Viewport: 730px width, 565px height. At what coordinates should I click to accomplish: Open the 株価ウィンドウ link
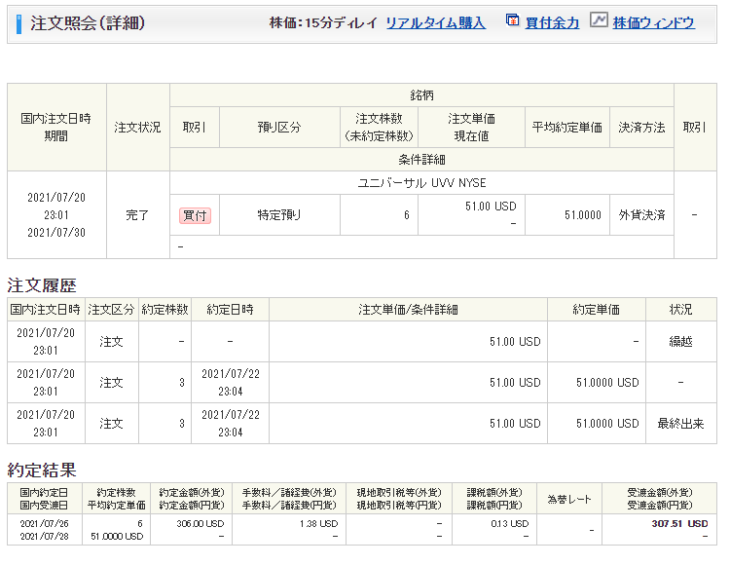(653, 22)
